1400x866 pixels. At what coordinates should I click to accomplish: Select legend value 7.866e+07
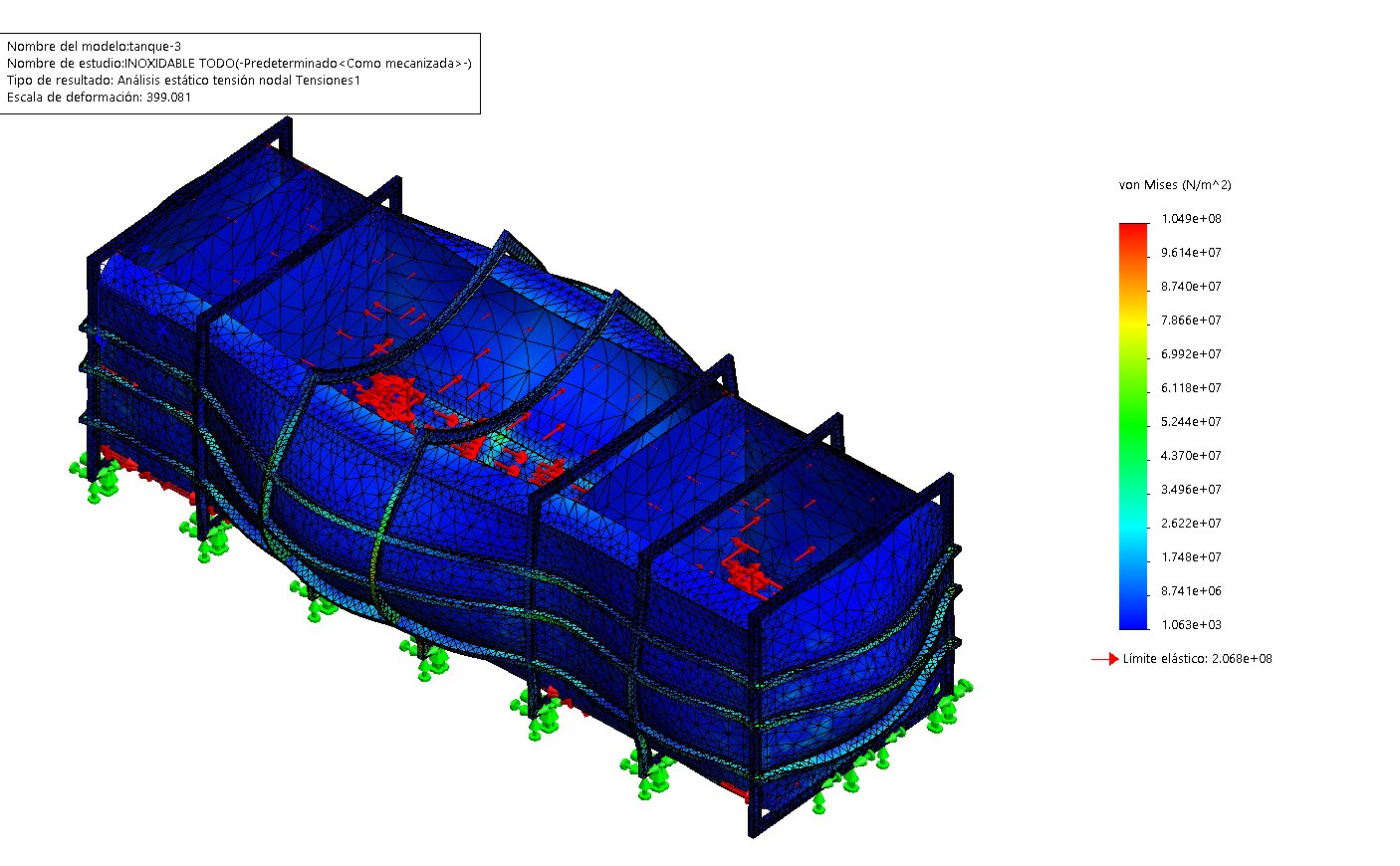[x=1191, y=321]
